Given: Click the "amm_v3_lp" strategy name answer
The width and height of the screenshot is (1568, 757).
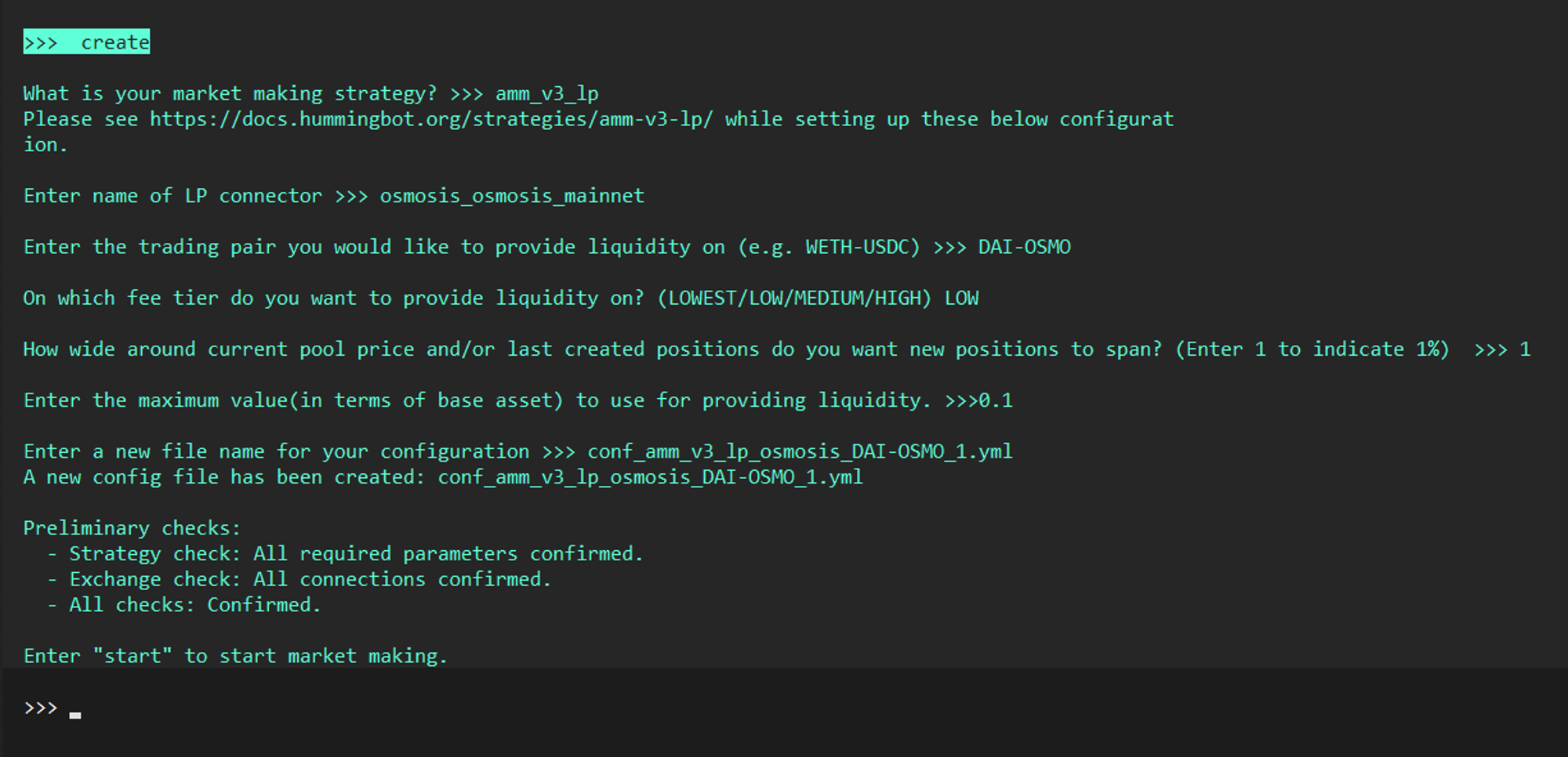Looking at the screenshot, I should (x=546, y=94).
